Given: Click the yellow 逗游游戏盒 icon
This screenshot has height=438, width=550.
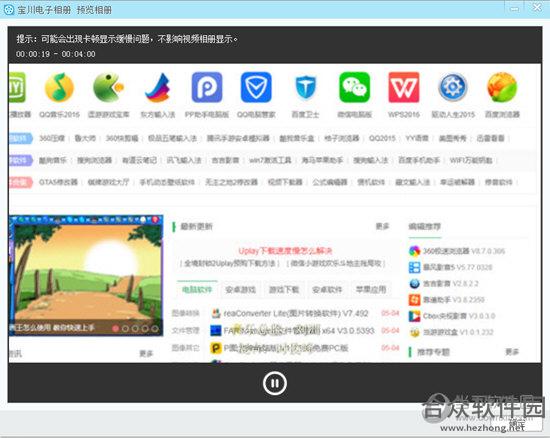Looking at the screenshot, I should tap(415, 332).
